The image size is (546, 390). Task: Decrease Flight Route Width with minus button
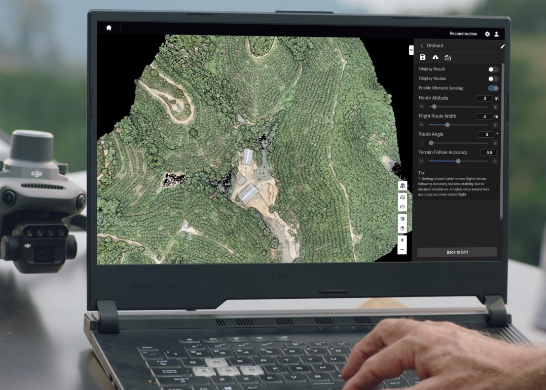tap(421, 125)
